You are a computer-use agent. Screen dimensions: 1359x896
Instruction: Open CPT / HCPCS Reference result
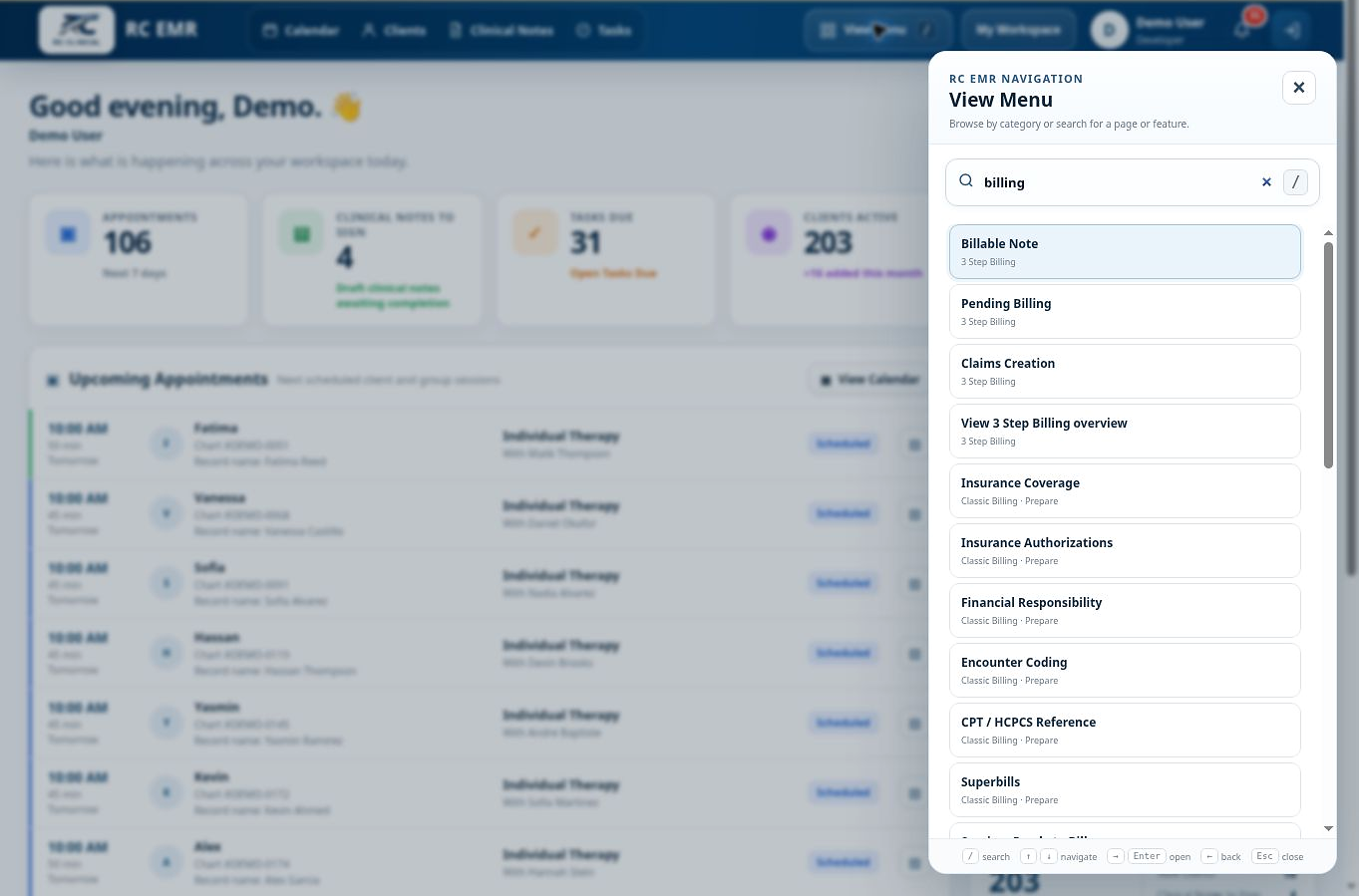click(1125, 730)
